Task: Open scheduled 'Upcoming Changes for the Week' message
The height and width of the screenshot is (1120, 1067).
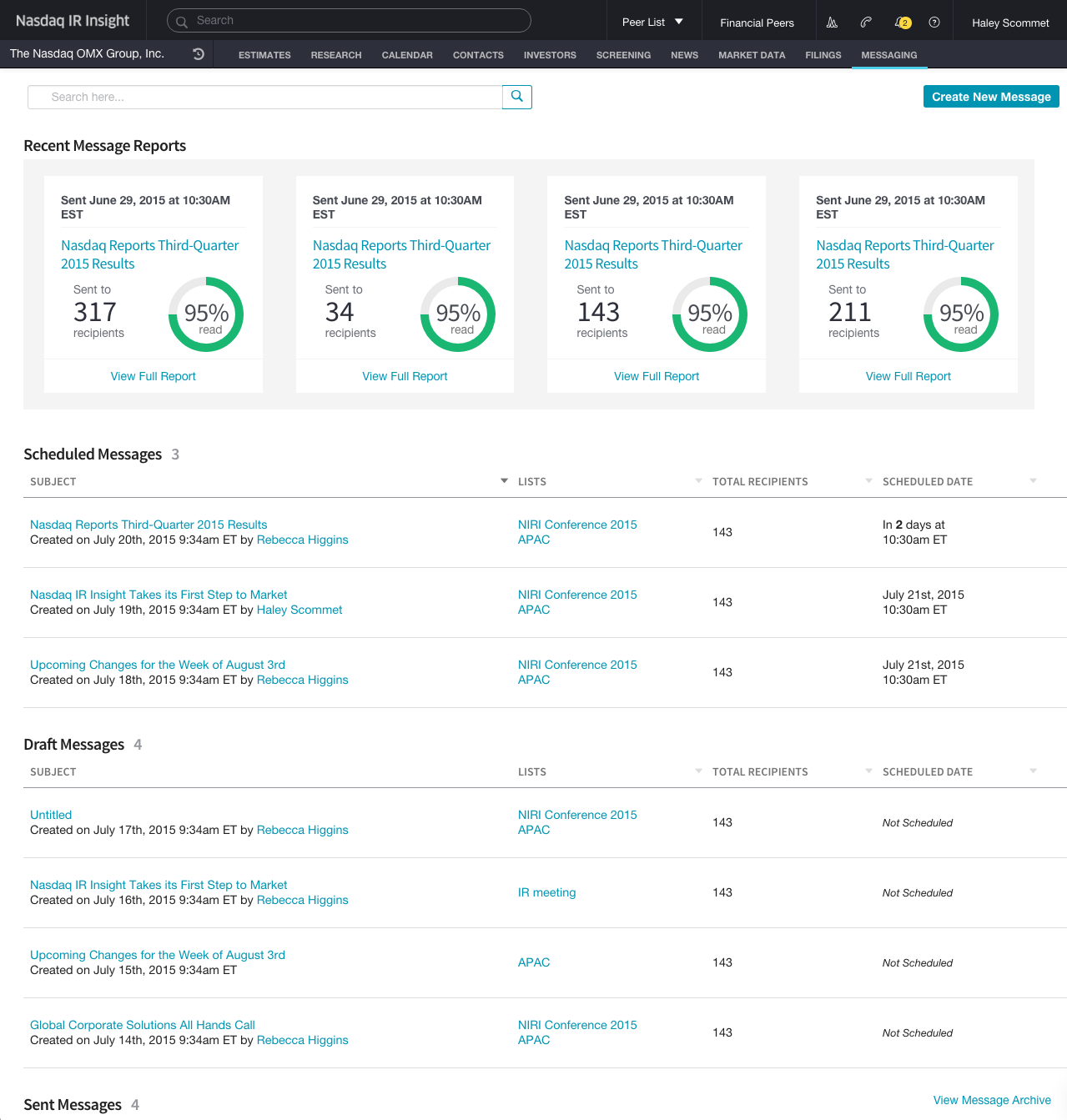Action: coord(158,665)
